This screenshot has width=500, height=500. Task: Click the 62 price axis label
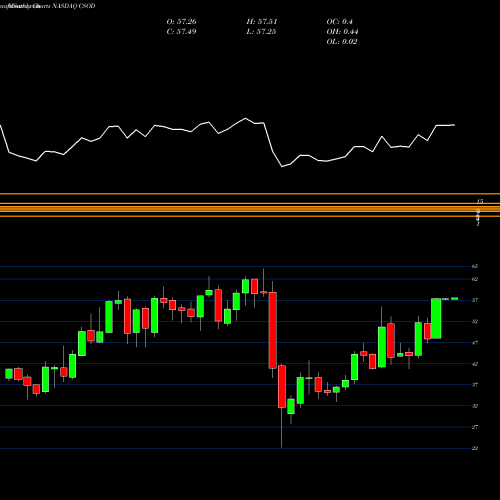[475, 279]
